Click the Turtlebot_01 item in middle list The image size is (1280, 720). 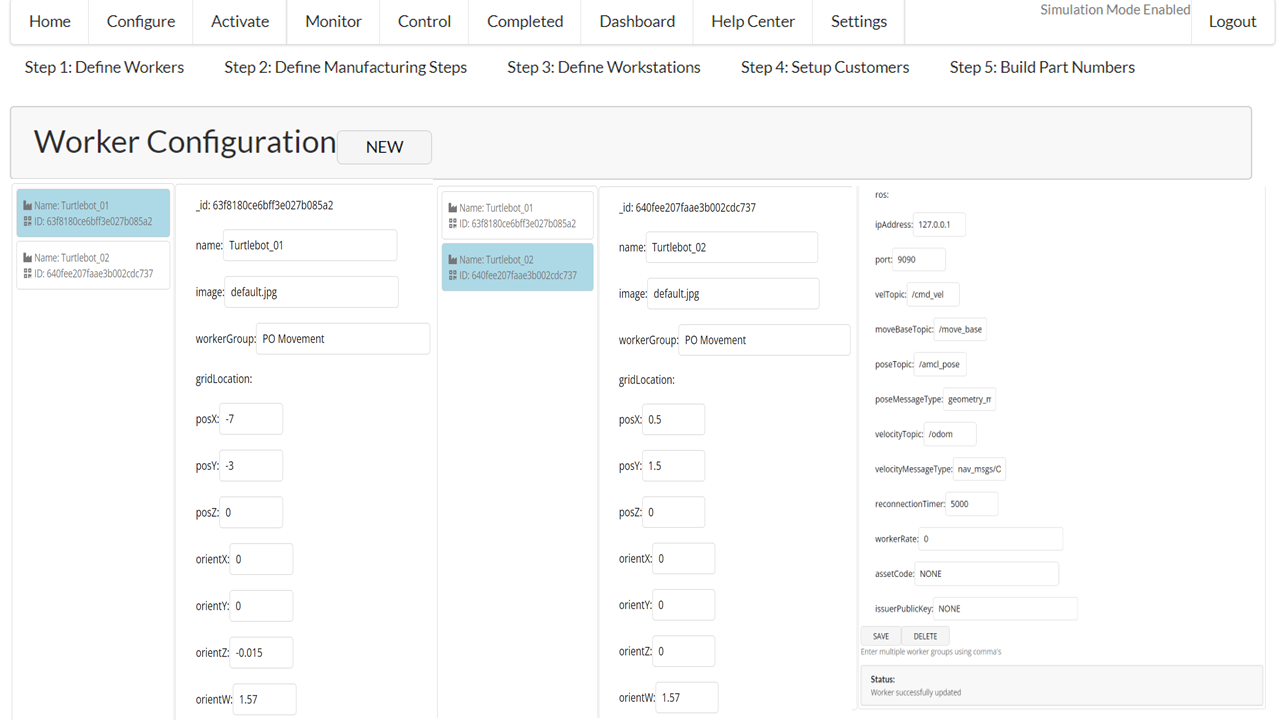[517, 215]
